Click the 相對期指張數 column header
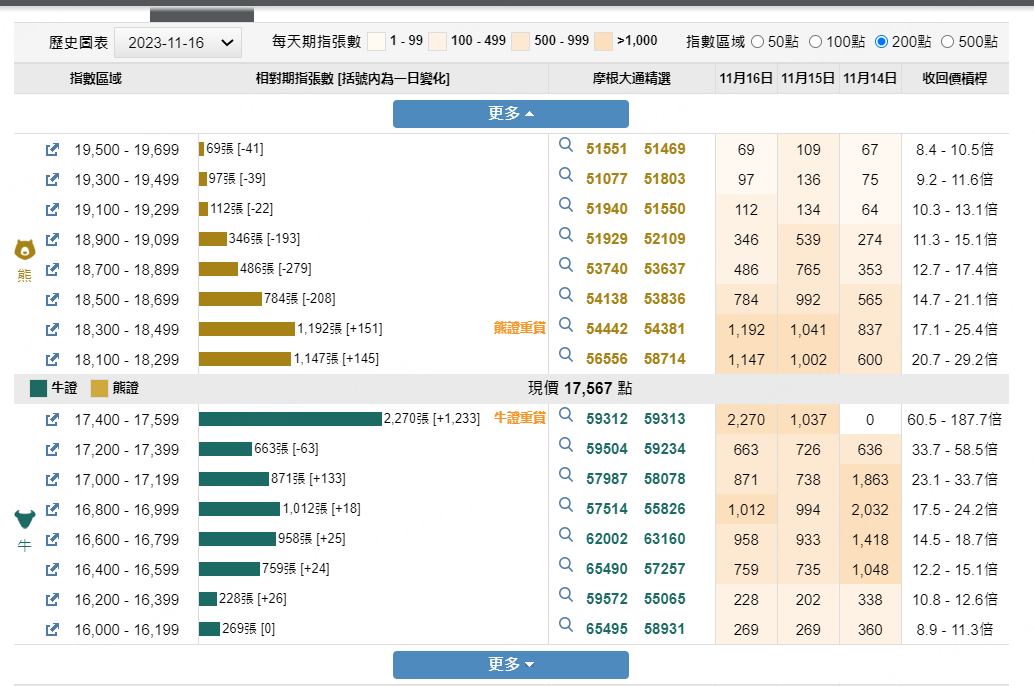1034x686 pixels. (x=353, y=79)
